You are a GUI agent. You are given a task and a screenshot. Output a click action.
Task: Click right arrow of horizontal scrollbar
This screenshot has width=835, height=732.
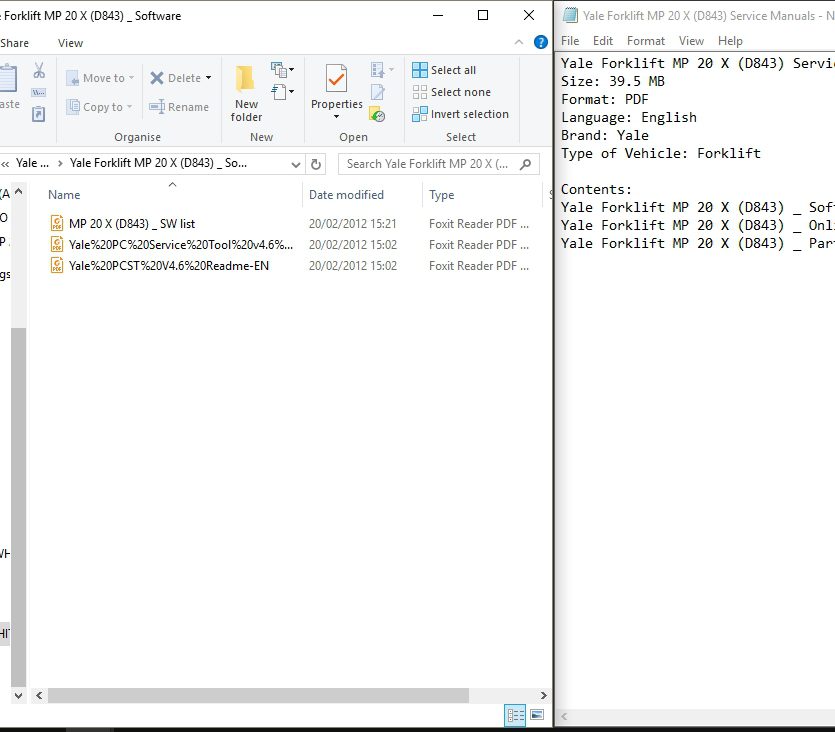543,695
